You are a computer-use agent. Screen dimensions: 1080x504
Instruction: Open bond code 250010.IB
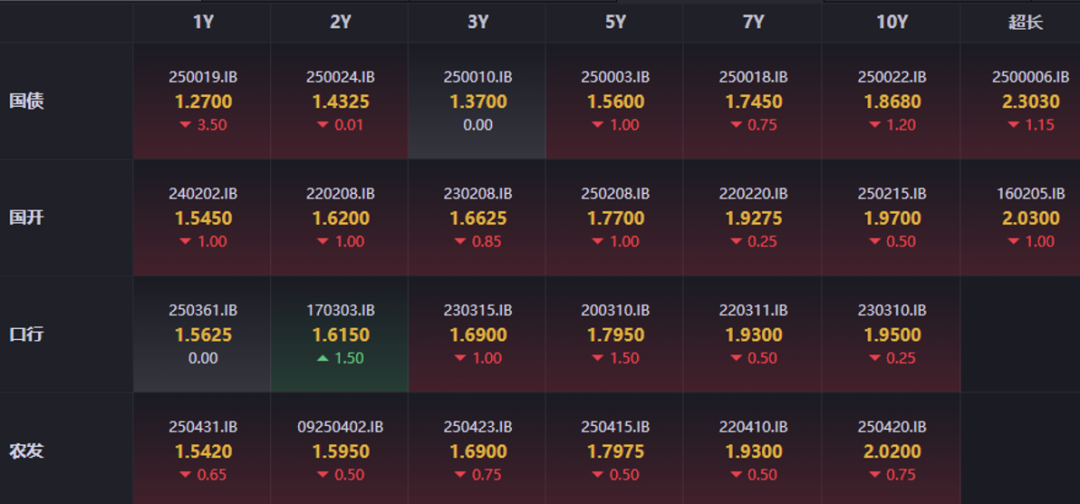click(x=478, y=77)
